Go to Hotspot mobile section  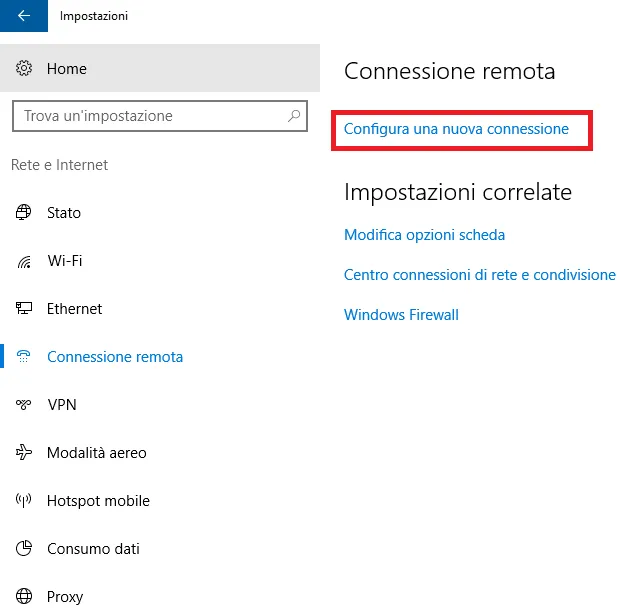coord(98,501)
